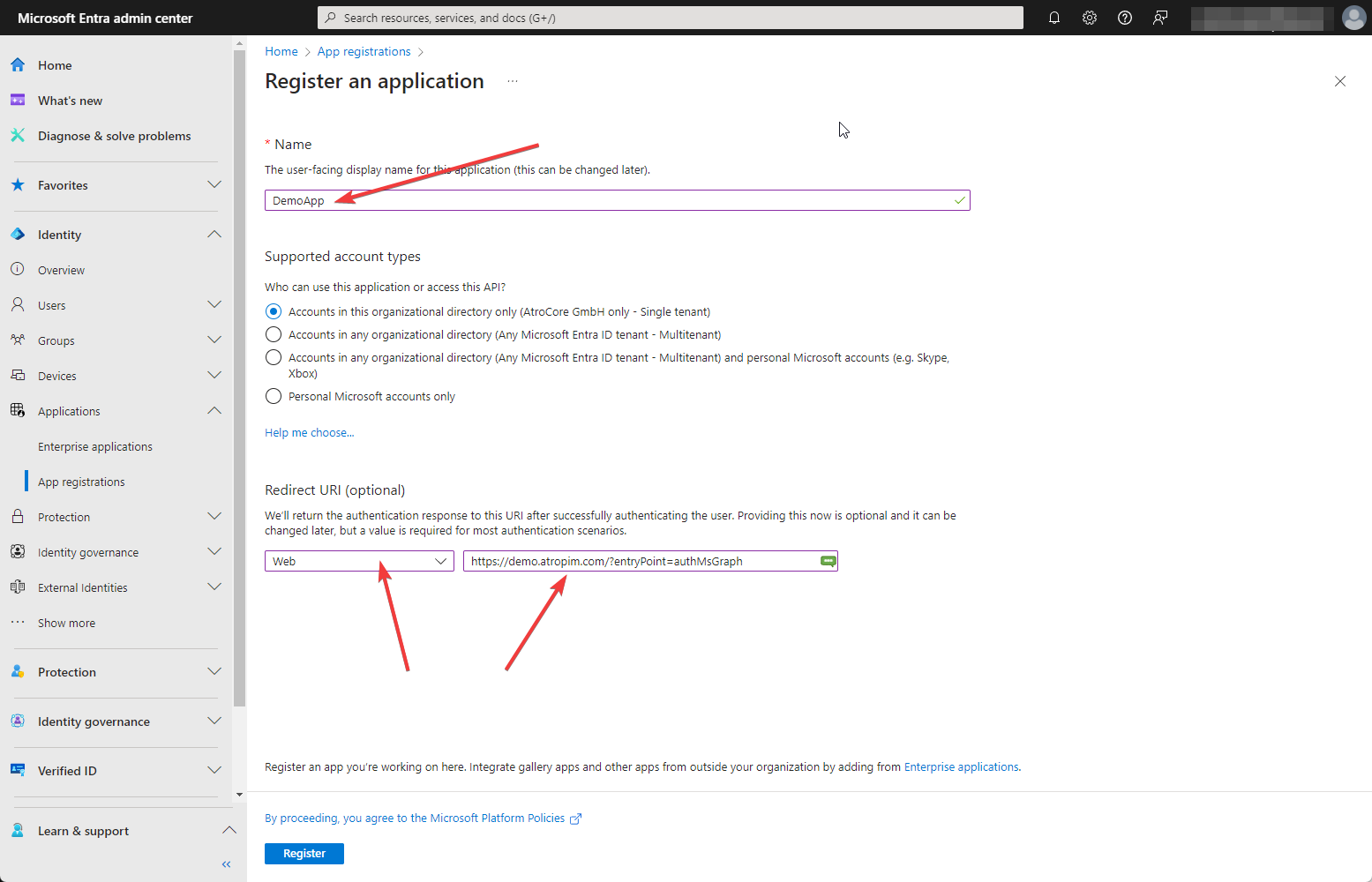Open the notifications bell icon
This screenshot has height=882, width=1372.
tap(1053, 18)
